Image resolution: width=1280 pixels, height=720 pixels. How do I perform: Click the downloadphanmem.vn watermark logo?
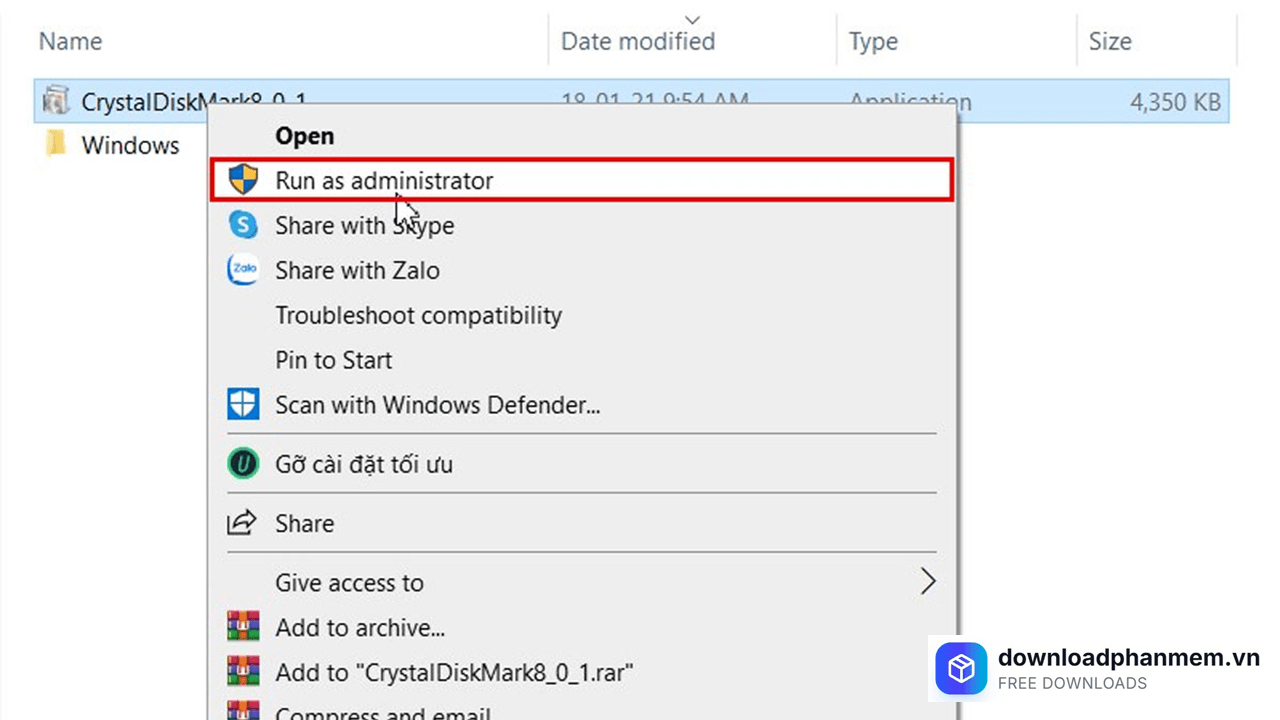[961, 669]
